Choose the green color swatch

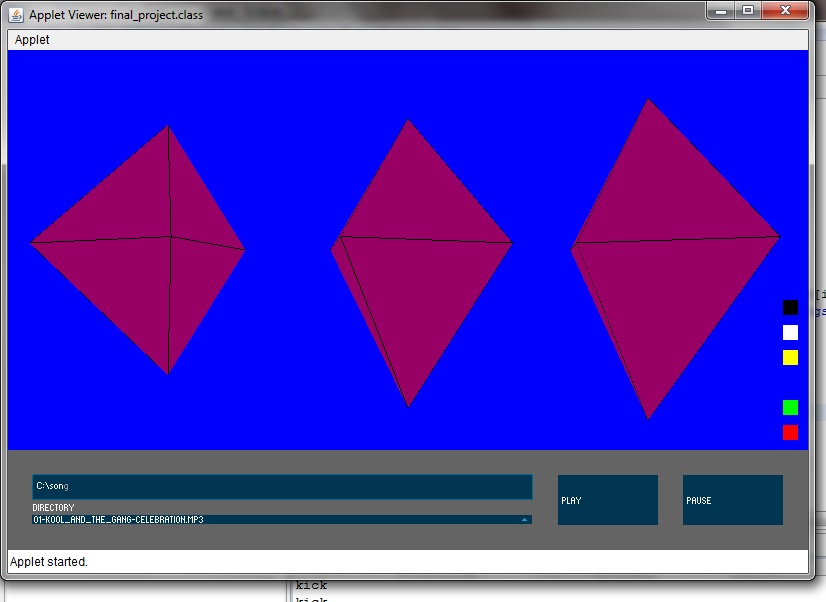(790, 408)
